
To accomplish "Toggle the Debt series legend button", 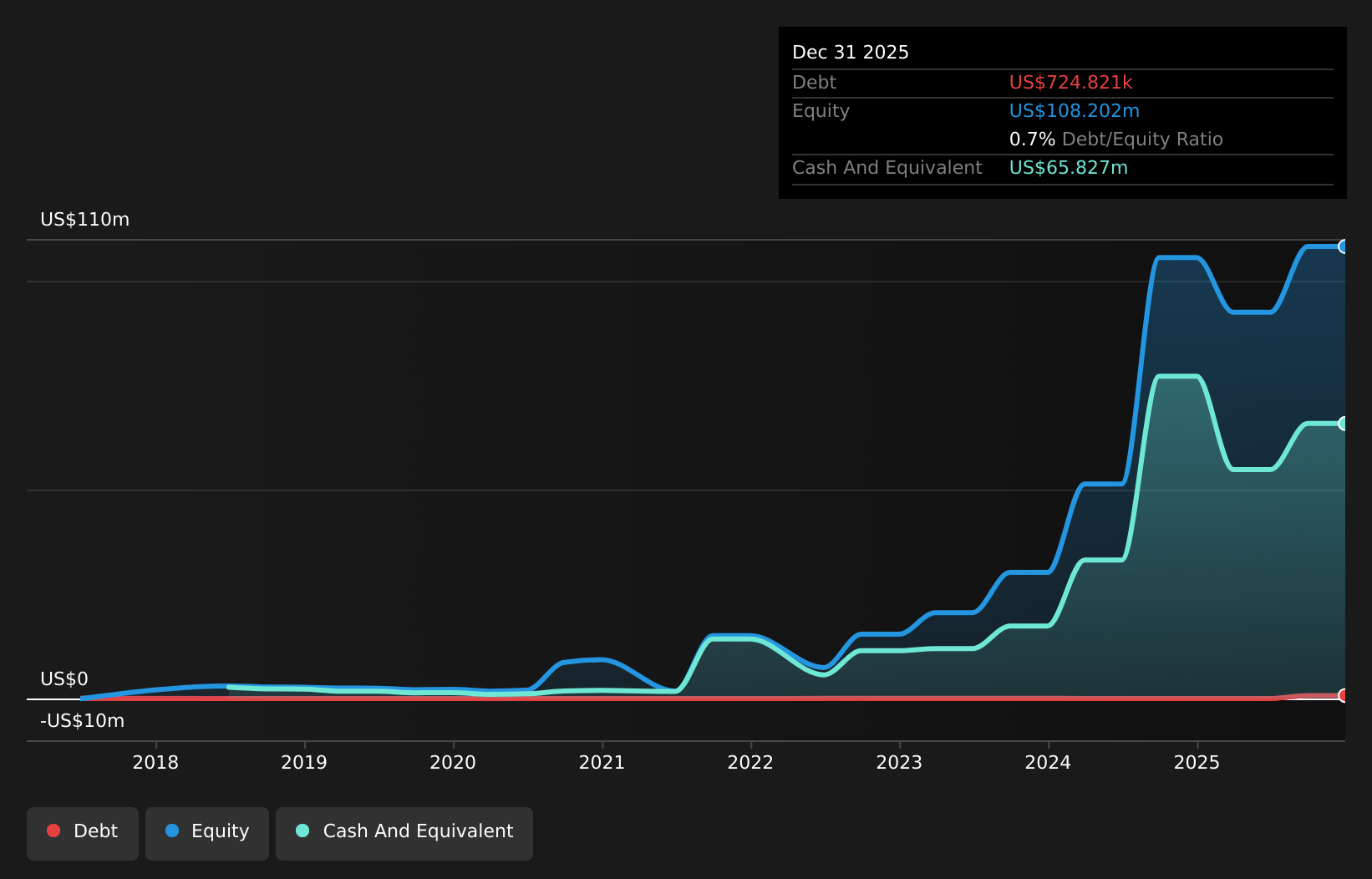I will pos(83,833).
